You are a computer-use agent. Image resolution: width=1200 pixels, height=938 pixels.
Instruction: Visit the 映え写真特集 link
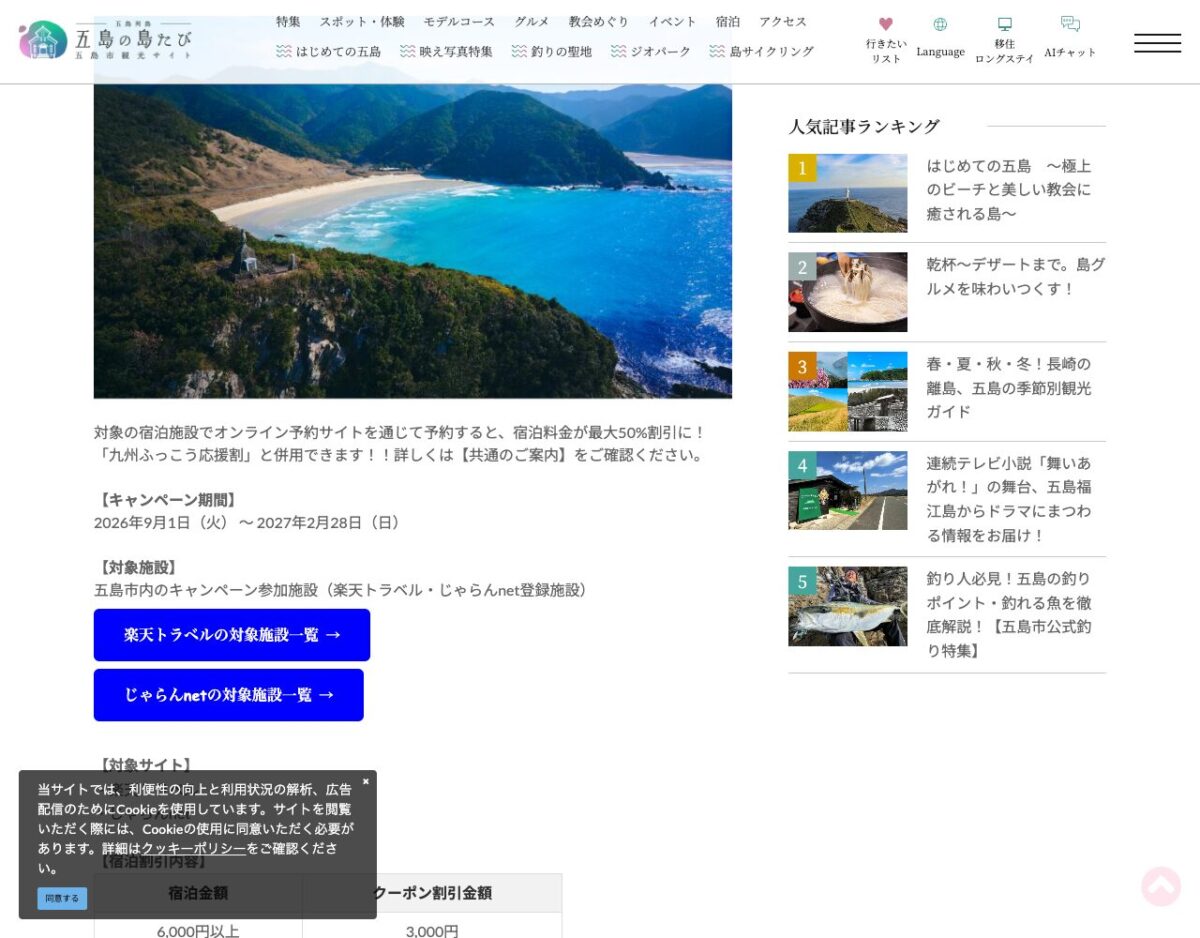point(446,51)
